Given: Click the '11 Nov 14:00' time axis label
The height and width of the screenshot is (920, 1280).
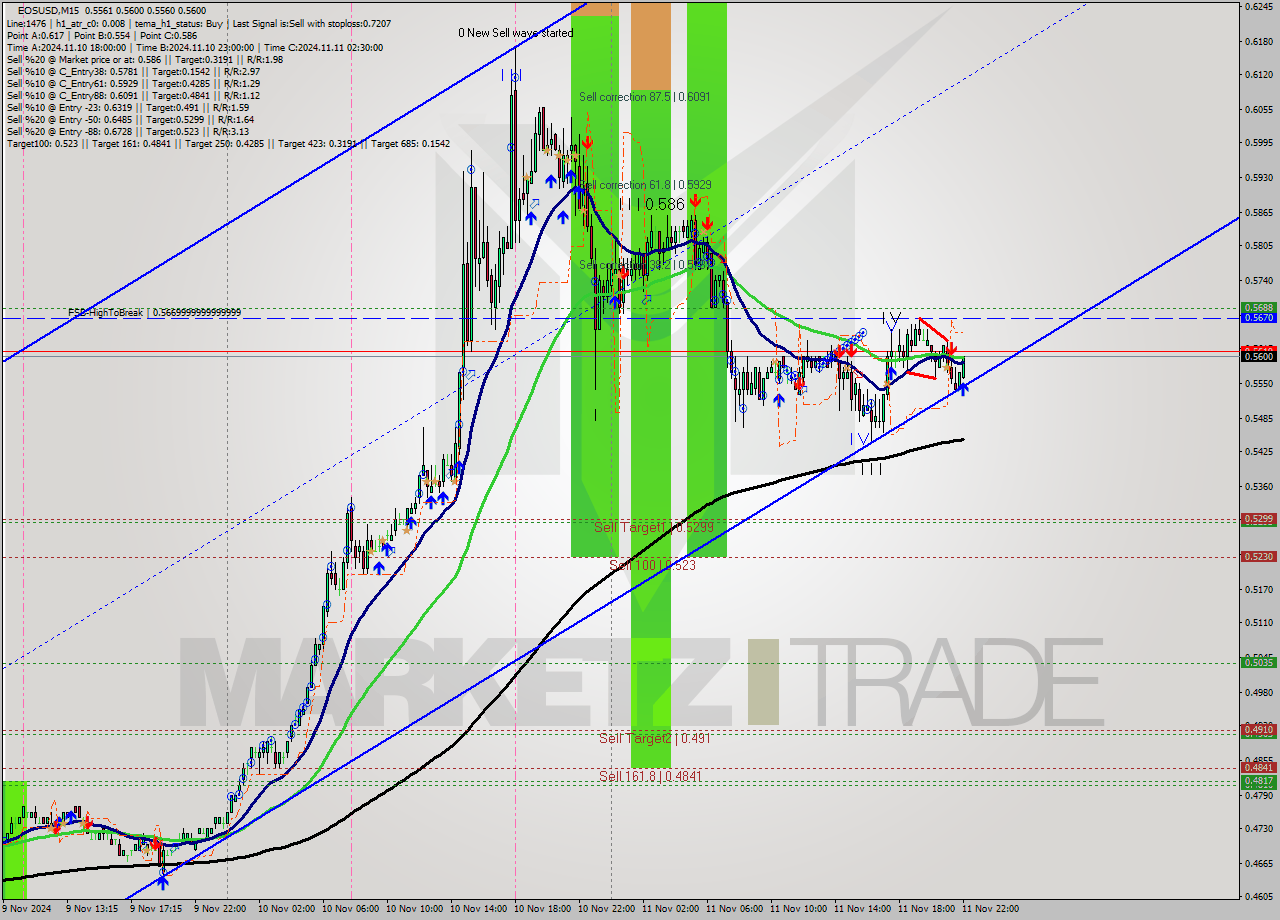Looking at the screenshot, I should pyautogui.click(x=863, y=909).
